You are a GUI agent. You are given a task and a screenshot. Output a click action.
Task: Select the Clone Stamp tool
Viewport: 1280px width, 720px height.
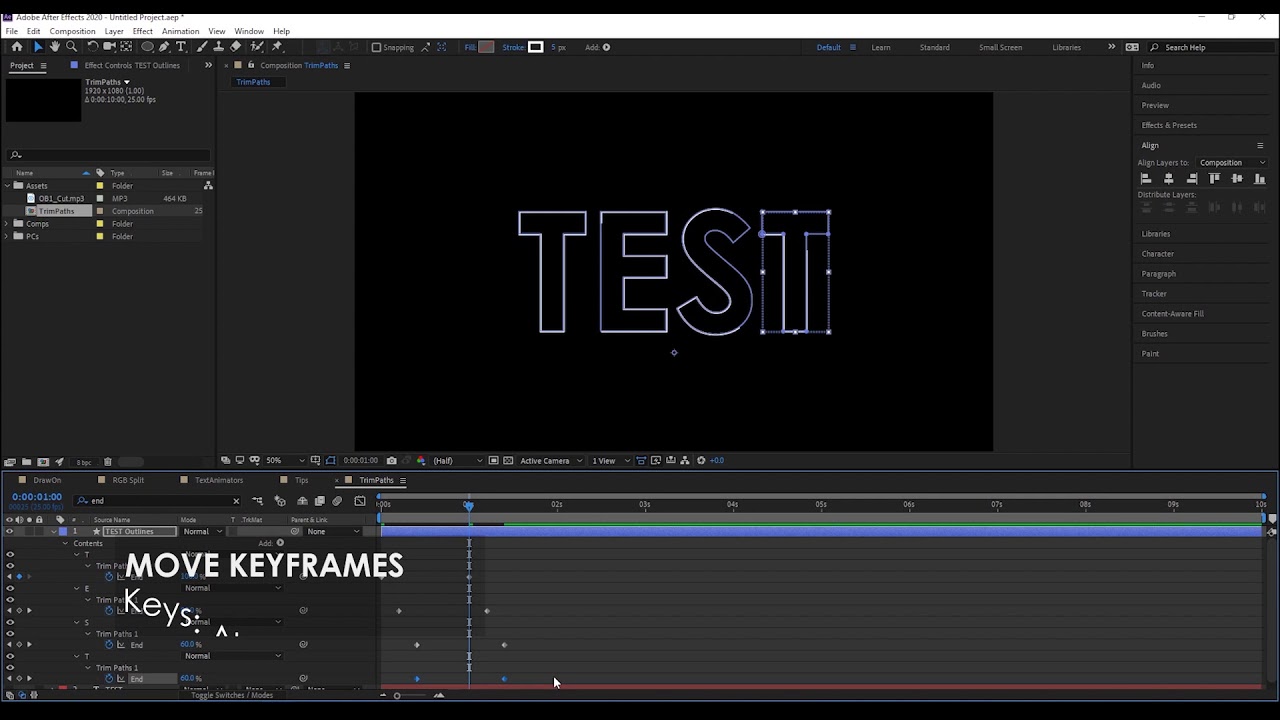[219, 47]
